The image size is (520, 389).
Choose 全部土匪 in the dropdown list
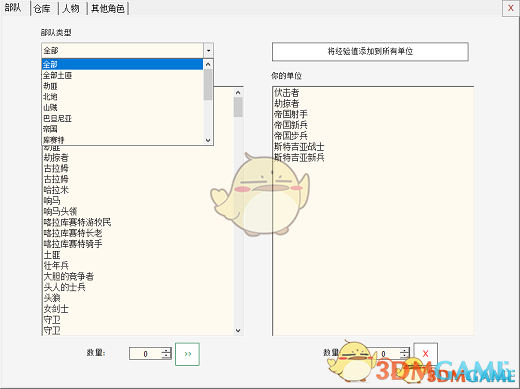pyautogui.click(x=122, y=75)
